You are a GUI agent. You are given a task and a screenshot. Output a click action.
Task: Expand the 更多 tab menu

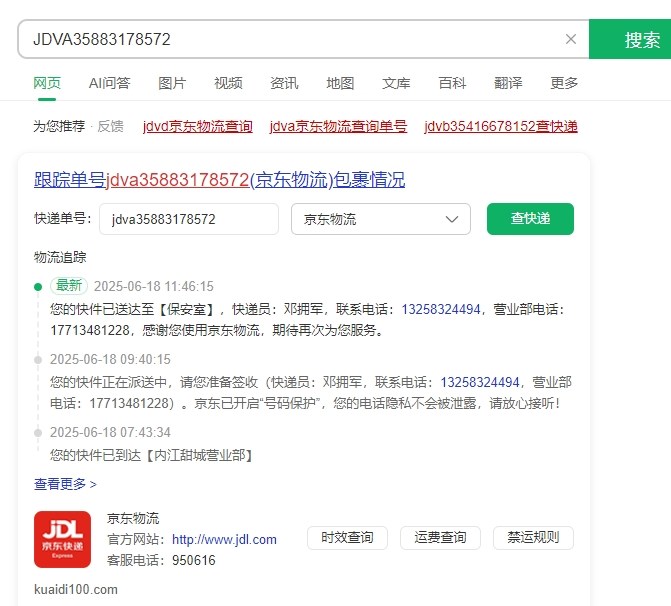[564, 83]
